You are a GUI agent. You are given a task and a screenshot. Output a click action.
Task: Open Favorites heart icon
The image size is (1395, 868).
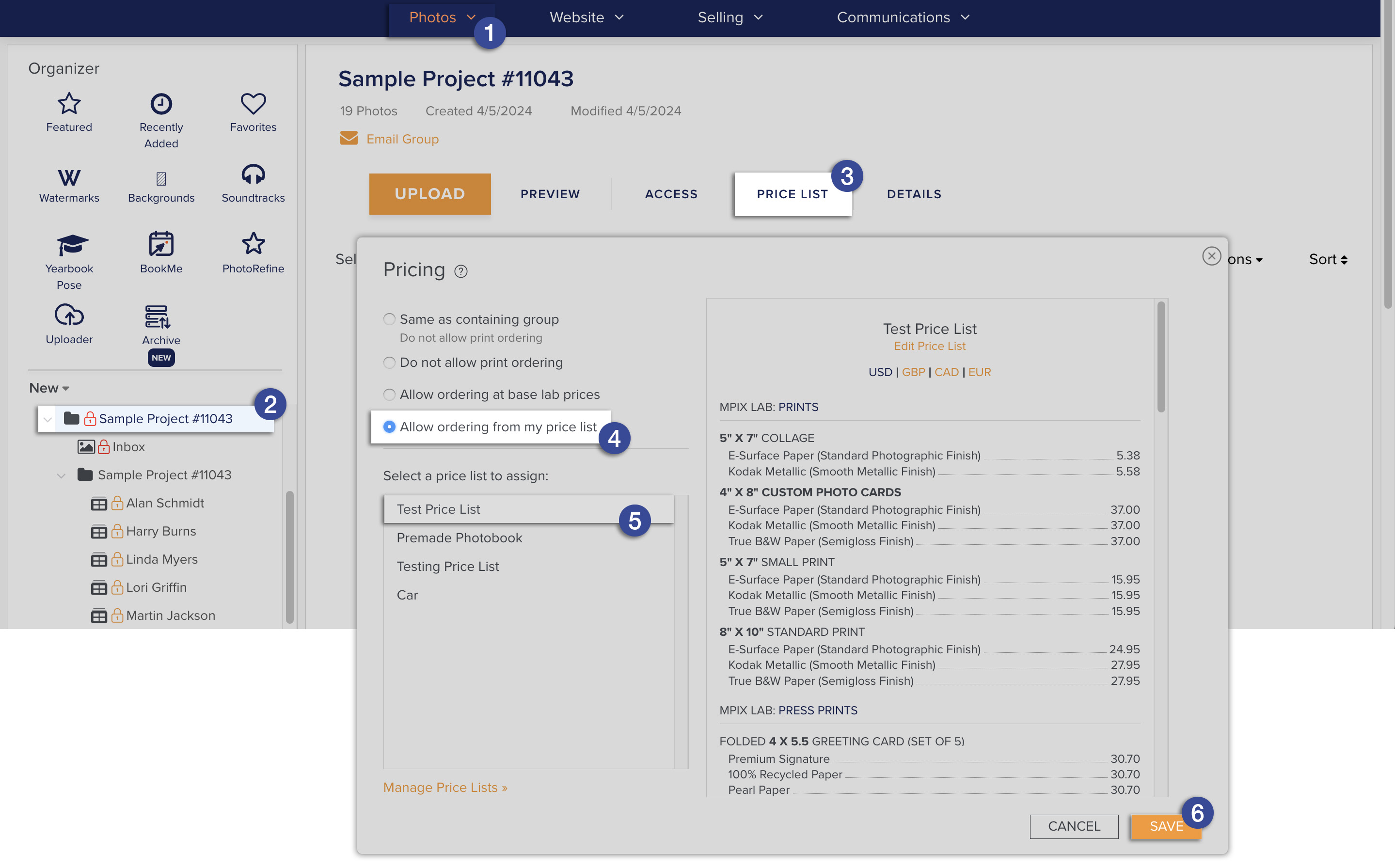click(x=253, y=103)
